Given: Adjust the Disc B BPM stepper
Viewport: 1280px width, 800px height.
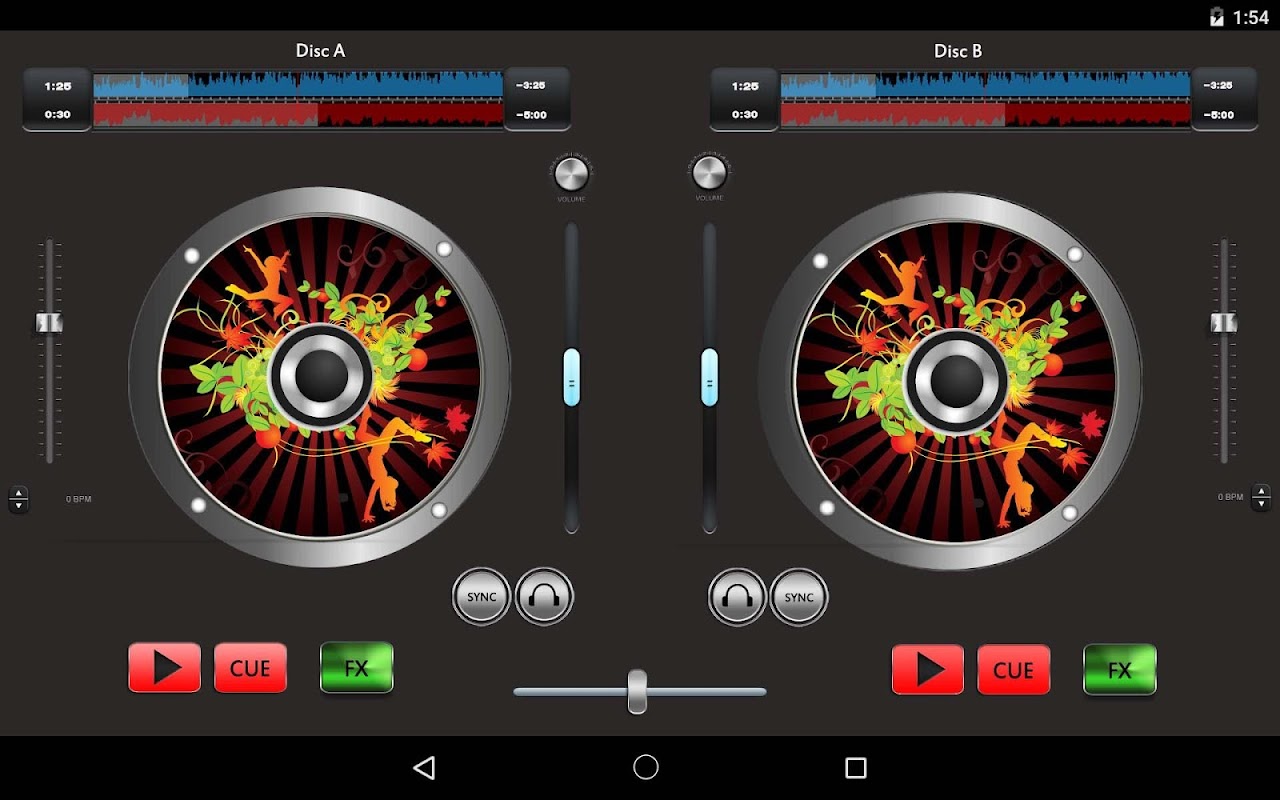Looking at the screenshot, I should 1261,497.
